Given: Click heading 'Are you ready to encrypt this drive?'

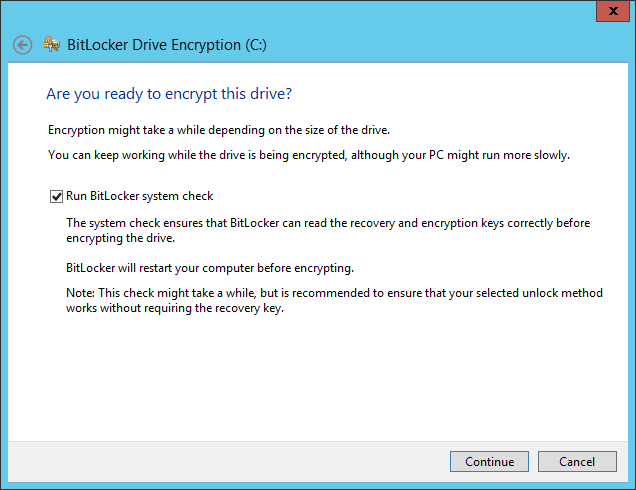Looking at the screenshot, I should click(169, 94).
